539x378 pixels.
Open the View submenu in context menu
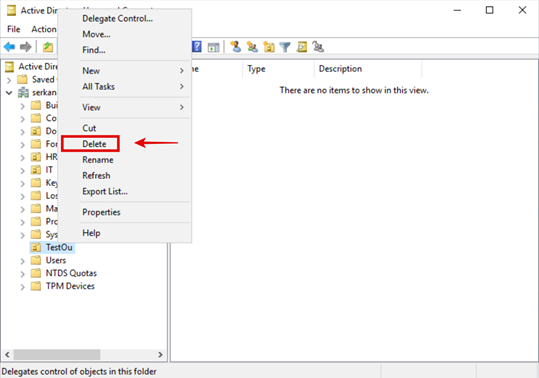tap(125, 108)
